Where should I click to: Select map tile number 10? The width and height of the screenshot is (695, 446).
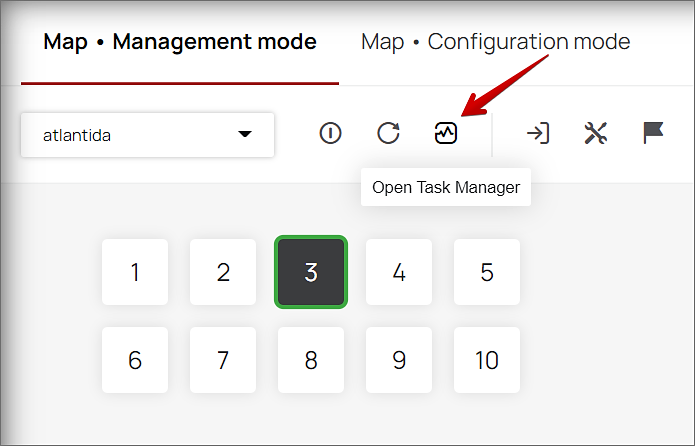coord(487,360)
